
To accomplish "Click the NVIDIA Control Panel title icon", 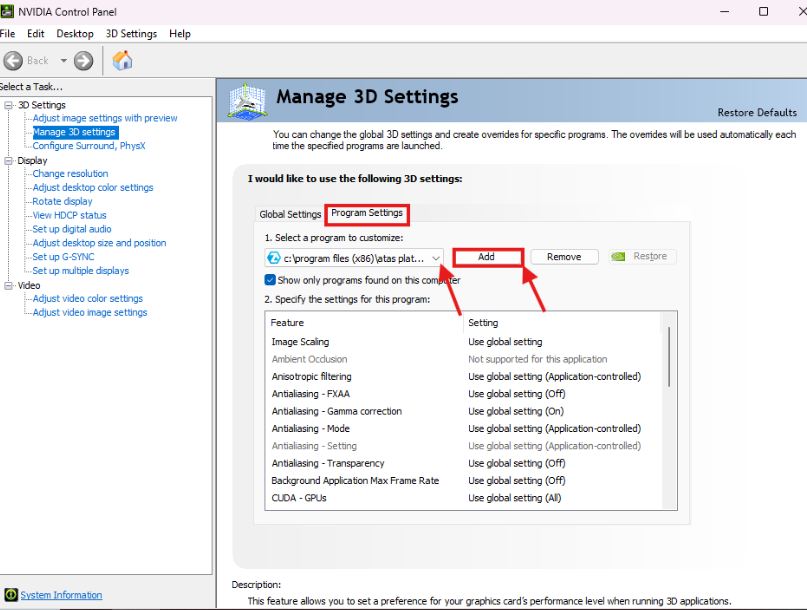I will (x=7, y=11).
